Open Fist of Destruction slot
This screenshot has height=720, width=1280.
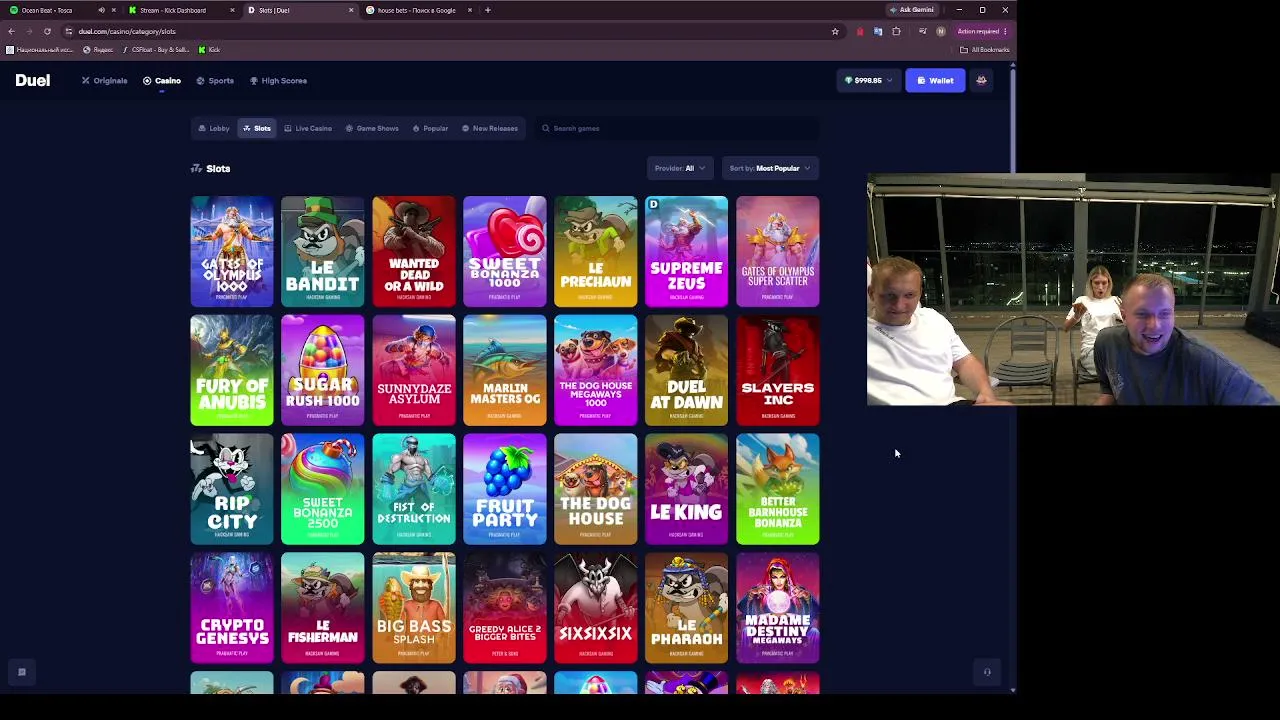coord(414,489)
